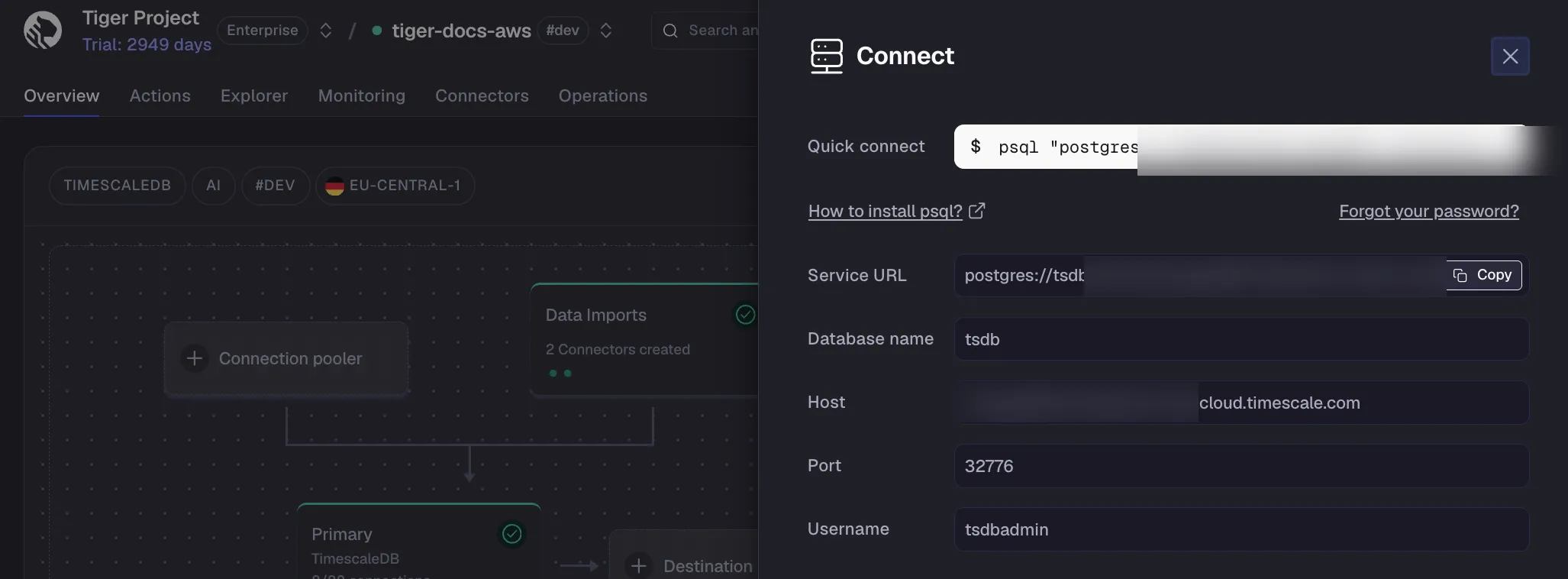Go to the Operations tab
This screenshot has height=579, width=1568.
click(603, 95)
